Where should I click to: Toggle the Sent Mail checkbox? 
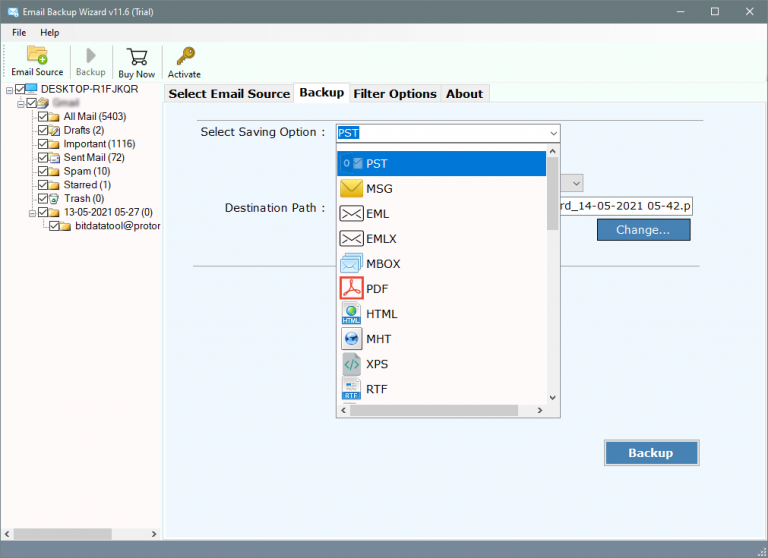click(42, 158)
